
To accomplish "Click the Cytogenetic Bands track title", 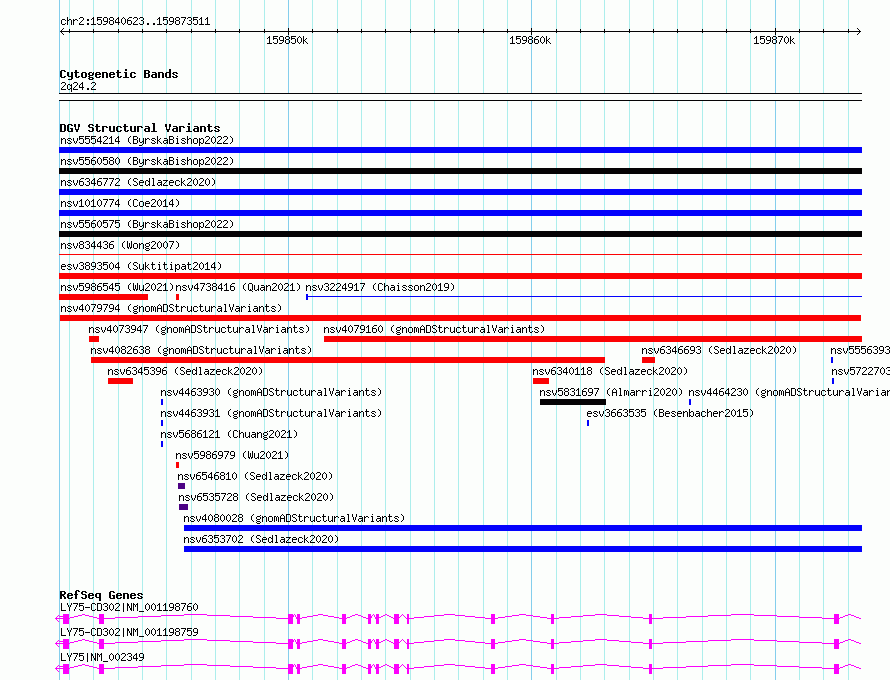I will click(x=119, y=74).
